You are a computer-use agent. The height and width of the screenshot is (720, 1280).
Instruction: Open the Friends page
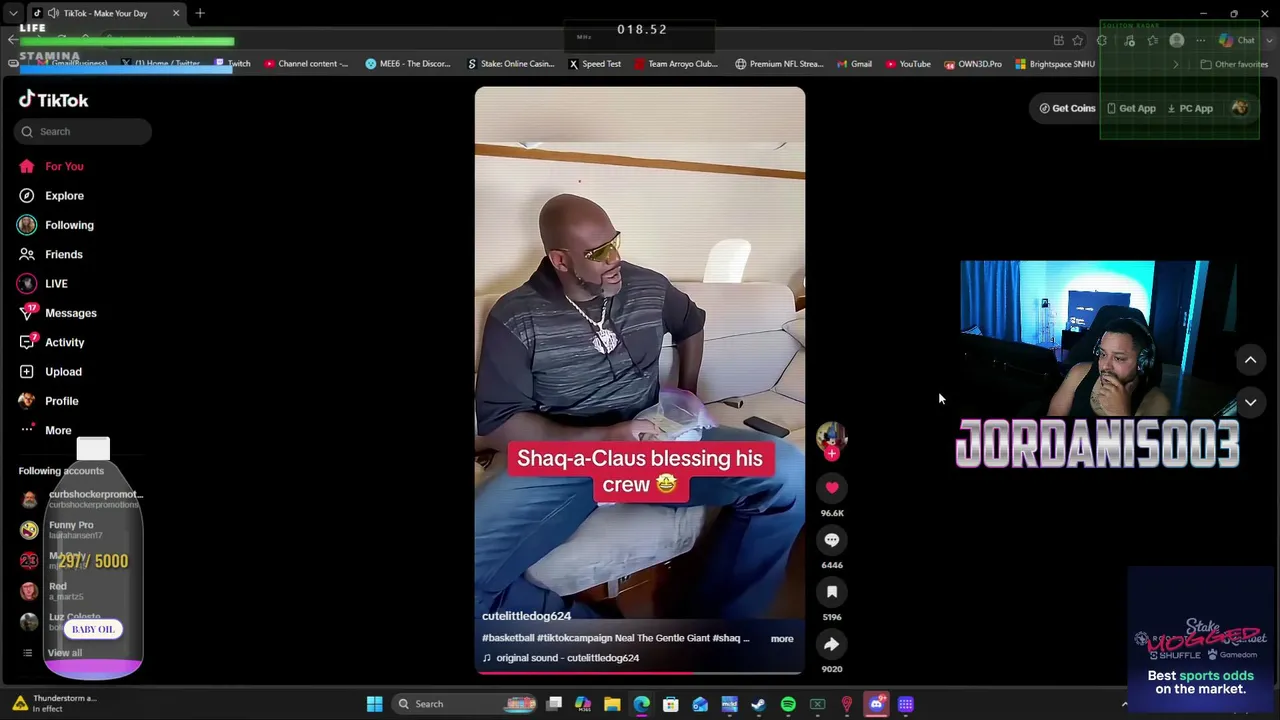(50, 254)
